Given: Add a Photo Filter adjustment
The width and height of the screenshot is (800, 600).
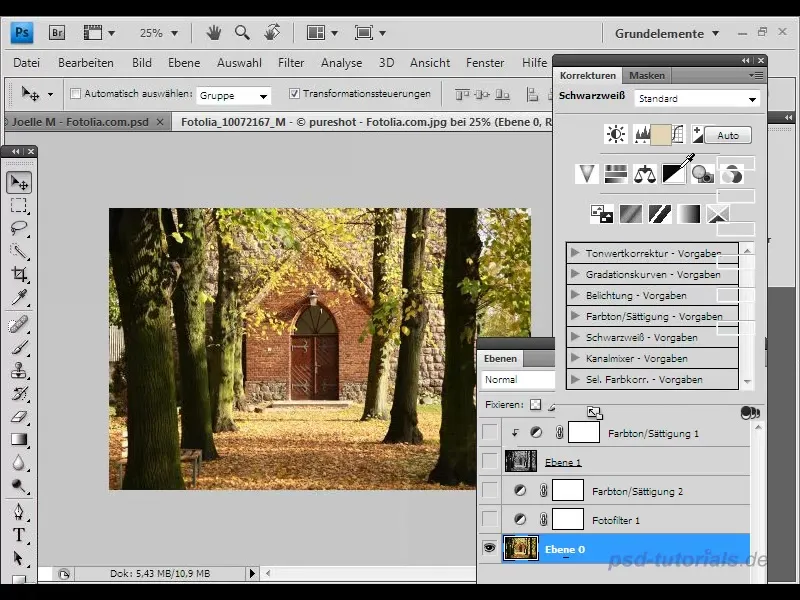Looking at the screenshot, I should (703, 173).
